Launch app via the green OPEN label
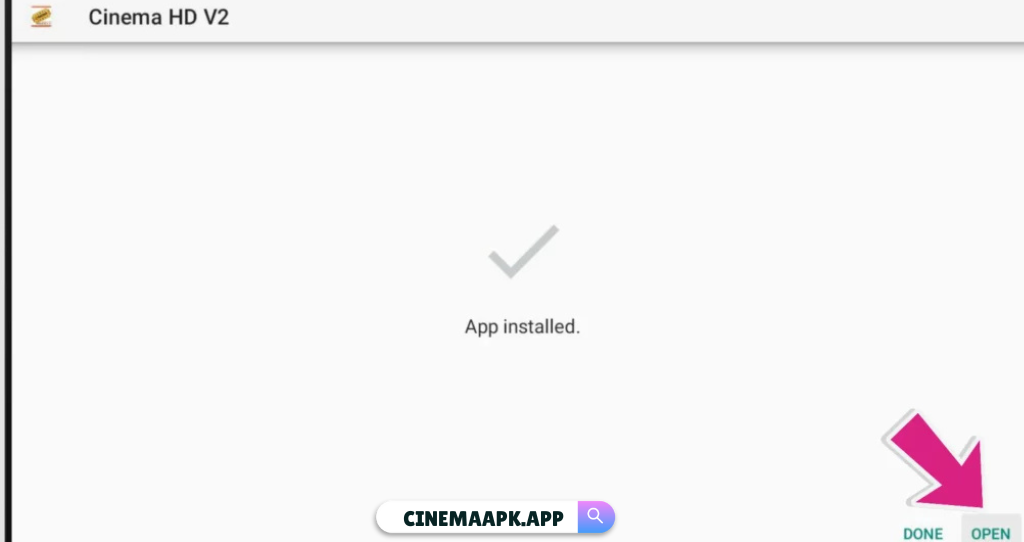The height and width of the screenshot is (542, 1024). (x=991, y=534)
